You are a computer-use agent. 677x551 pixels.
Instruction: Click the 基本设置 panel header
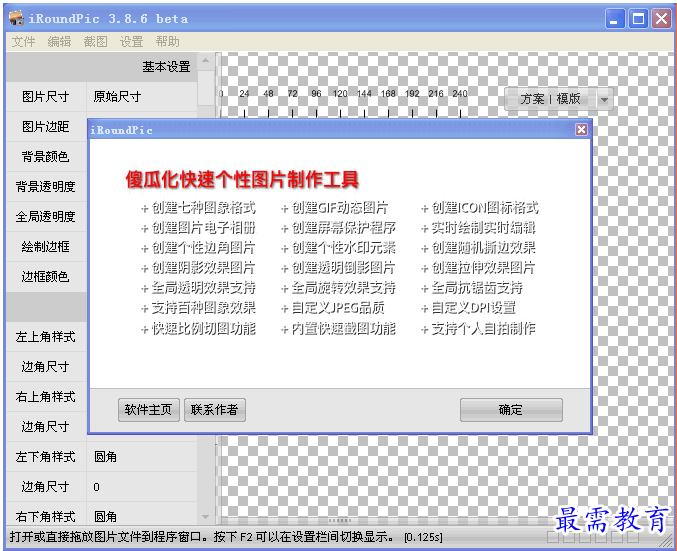(102, 66)
